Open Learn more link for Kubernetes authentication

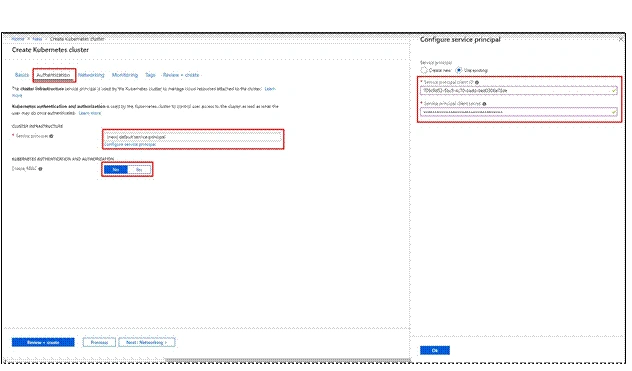90,113
